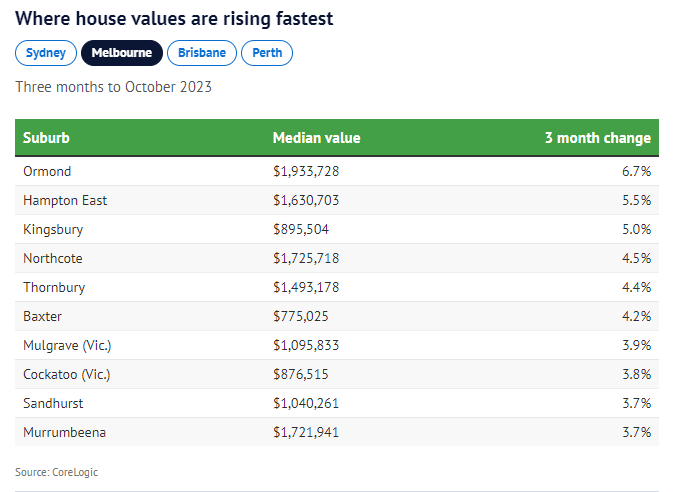Image resolution: width=681 pixels, height=492 pixels.
Task: Click median value $1,095,833
Action: point(306,345)
